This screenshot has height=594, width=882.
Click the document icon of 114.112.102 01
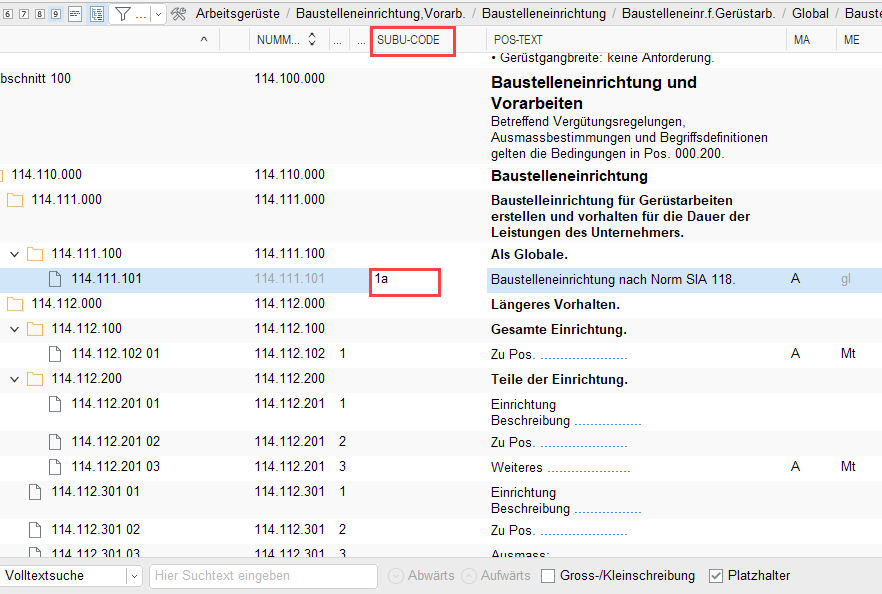coord(55,354)
